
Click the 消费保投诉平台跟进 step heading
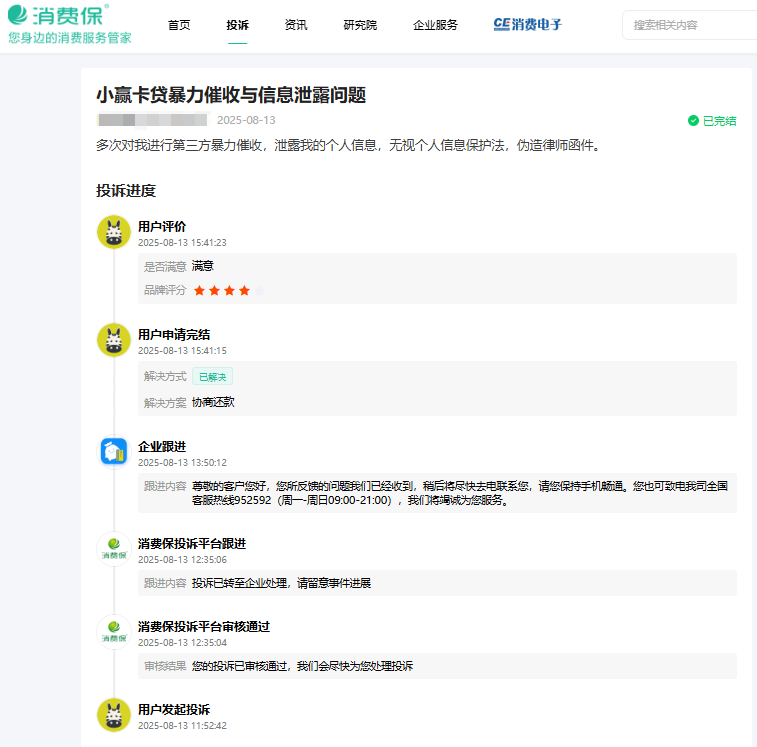click(x=192, y=544)
